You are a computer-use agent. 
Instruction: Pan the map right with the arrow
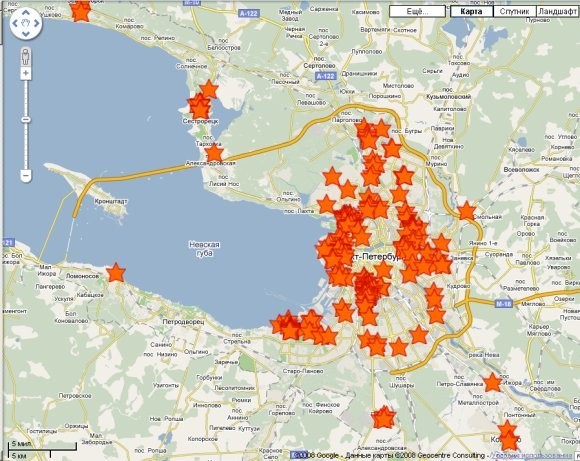(36, 23)
